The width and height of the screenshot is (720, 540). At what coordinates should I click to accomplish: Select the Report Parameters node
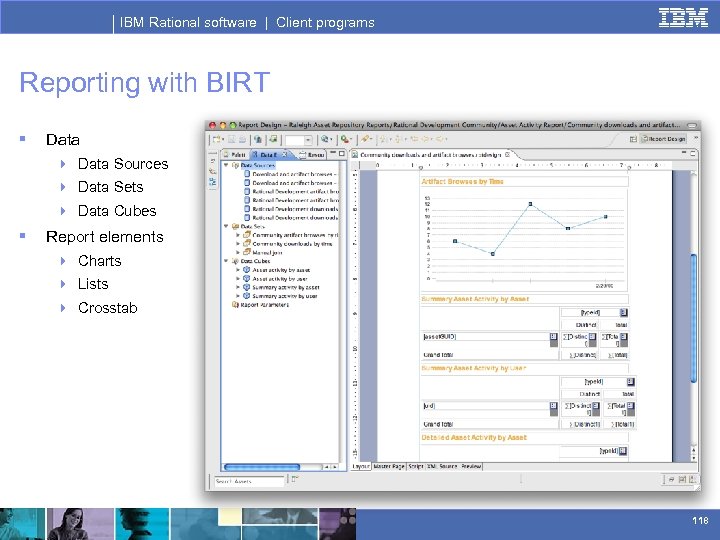(x=260, y=304)
